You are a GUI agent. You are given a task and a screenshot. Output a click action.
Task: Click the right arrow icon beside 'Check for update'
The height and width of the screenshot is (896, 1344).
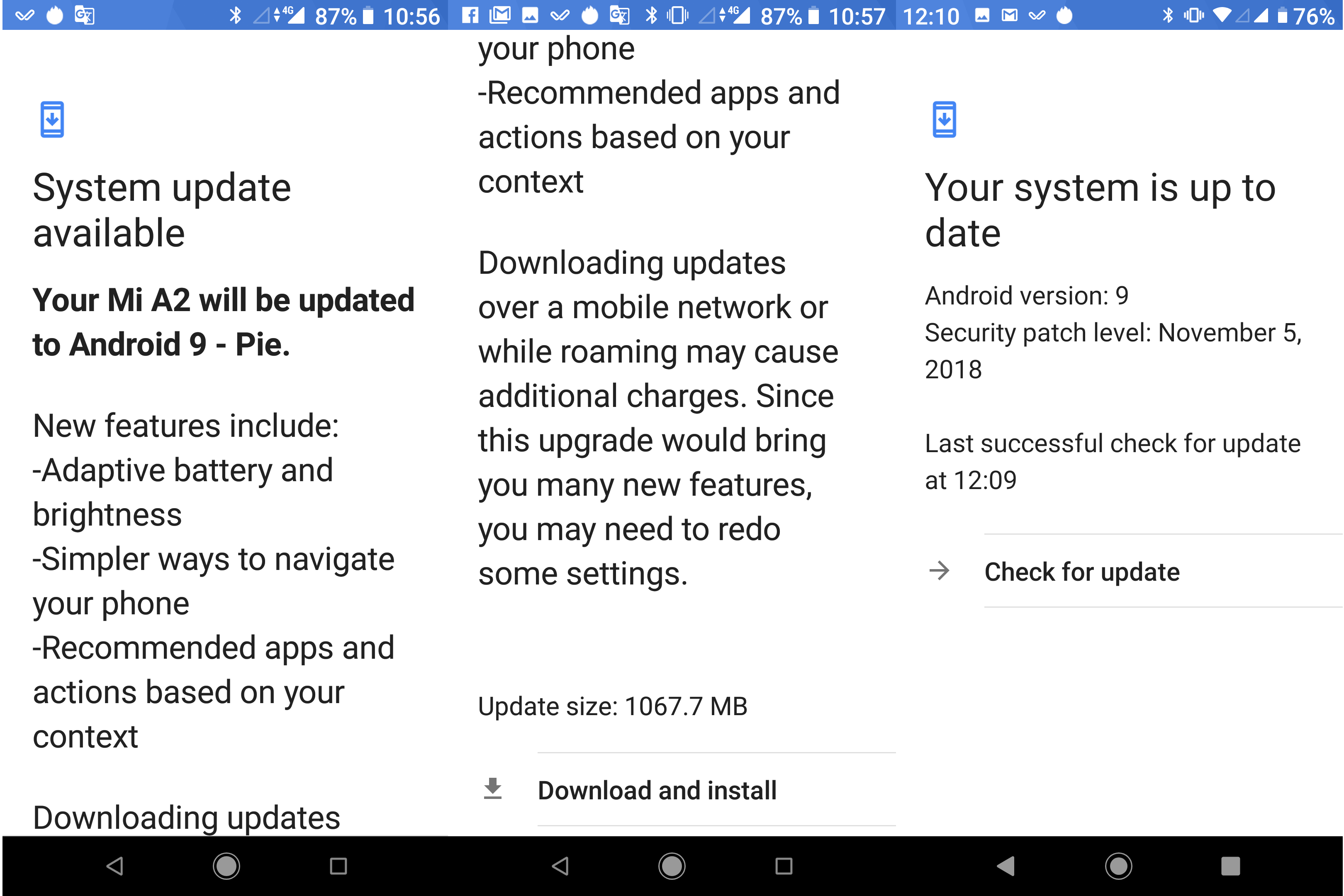(940, 570)
